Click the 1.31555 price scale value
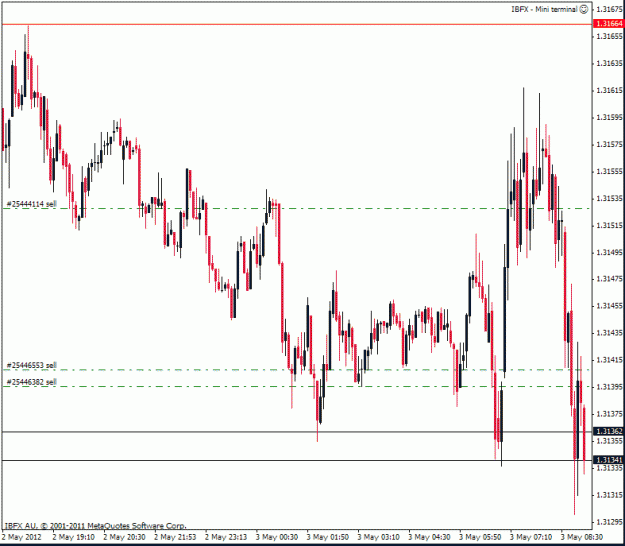Screen dimensions: 625x546 point(609,171)
